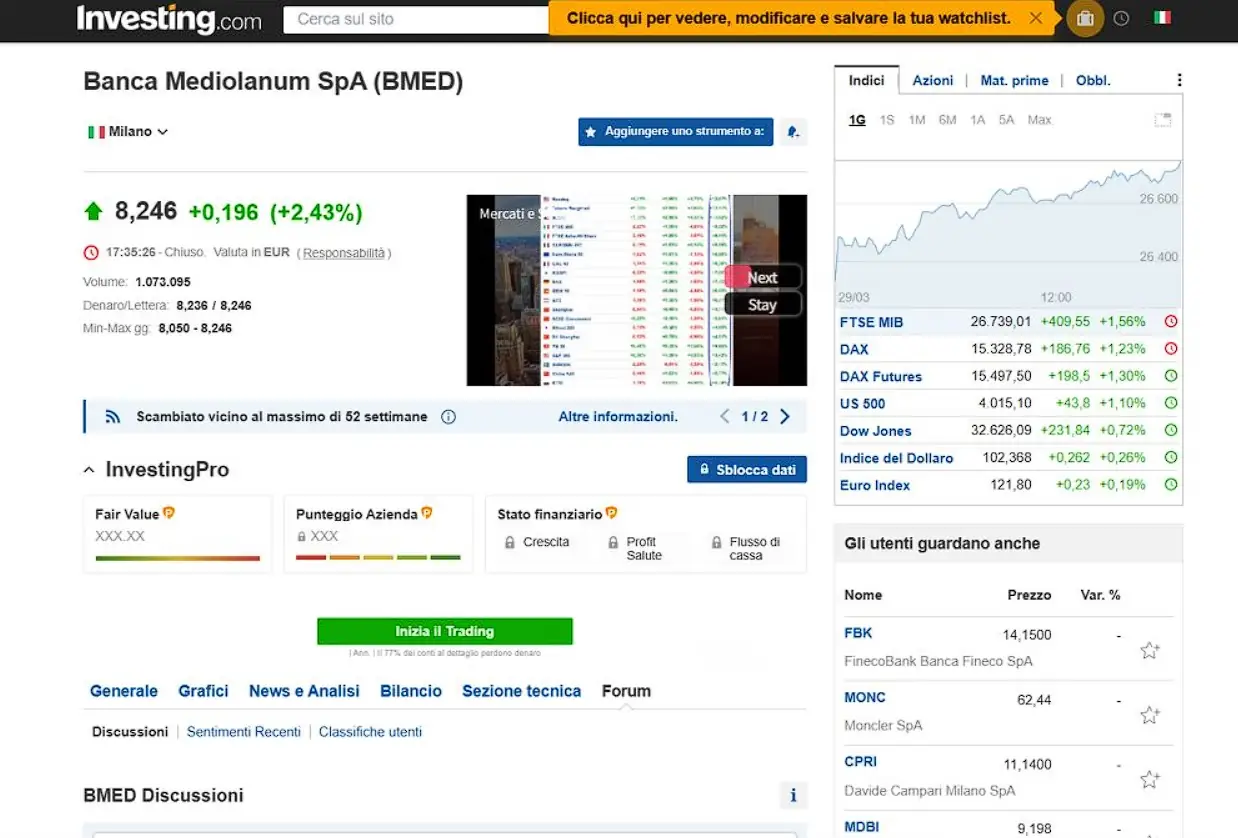Image resolution: width=1238 pixels, height=838 pixels.
Task: Click the Fair Value gradient bar
Action: coord(178,558)
